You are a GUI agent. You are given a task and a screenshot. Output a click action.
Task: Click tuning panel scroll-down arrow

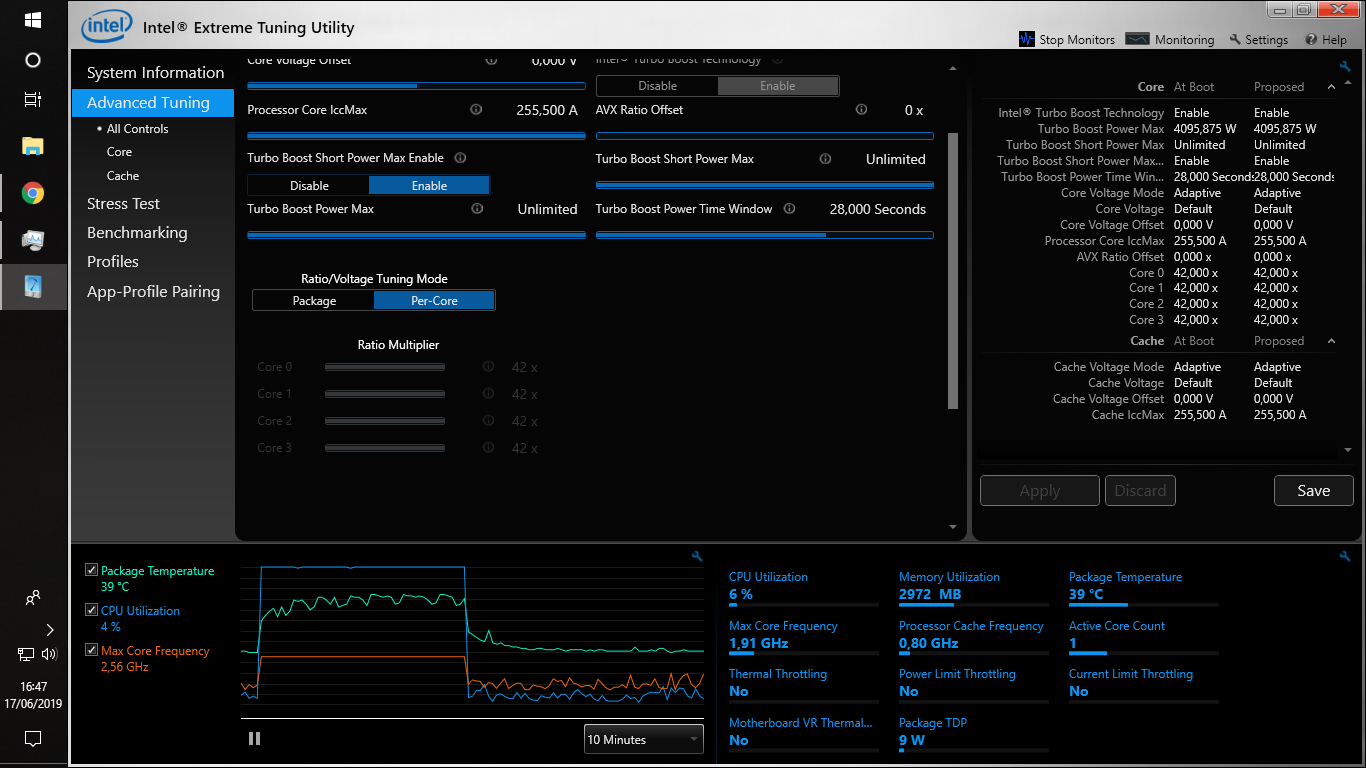(953, 527)
